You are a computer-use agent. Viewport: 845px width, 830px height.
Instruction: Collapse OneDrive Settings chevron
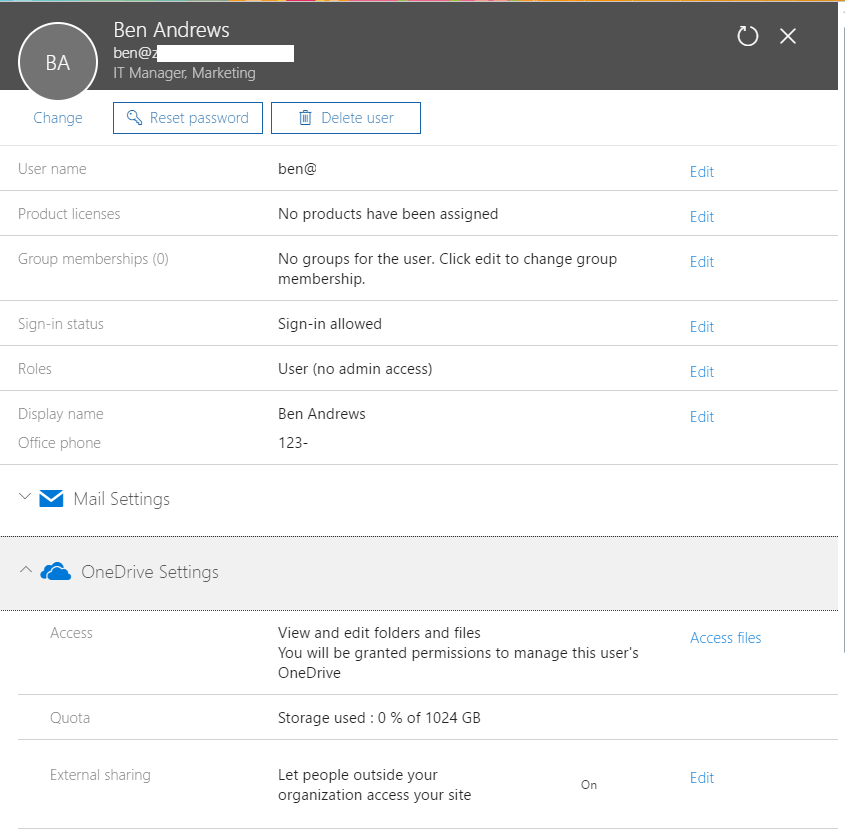(x=25, y=570)
